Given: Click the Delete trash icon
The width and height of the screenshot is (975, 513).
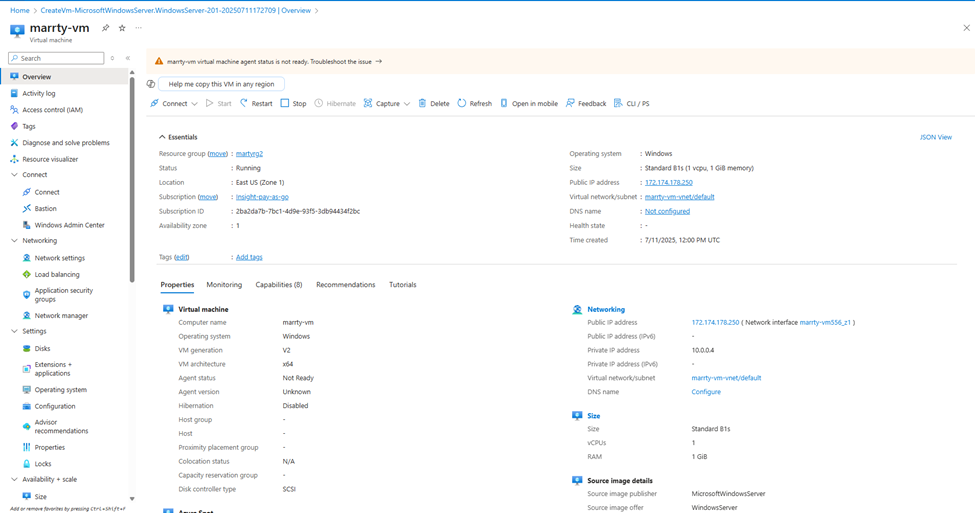Looking at the screenshot, I should [422, 103].
